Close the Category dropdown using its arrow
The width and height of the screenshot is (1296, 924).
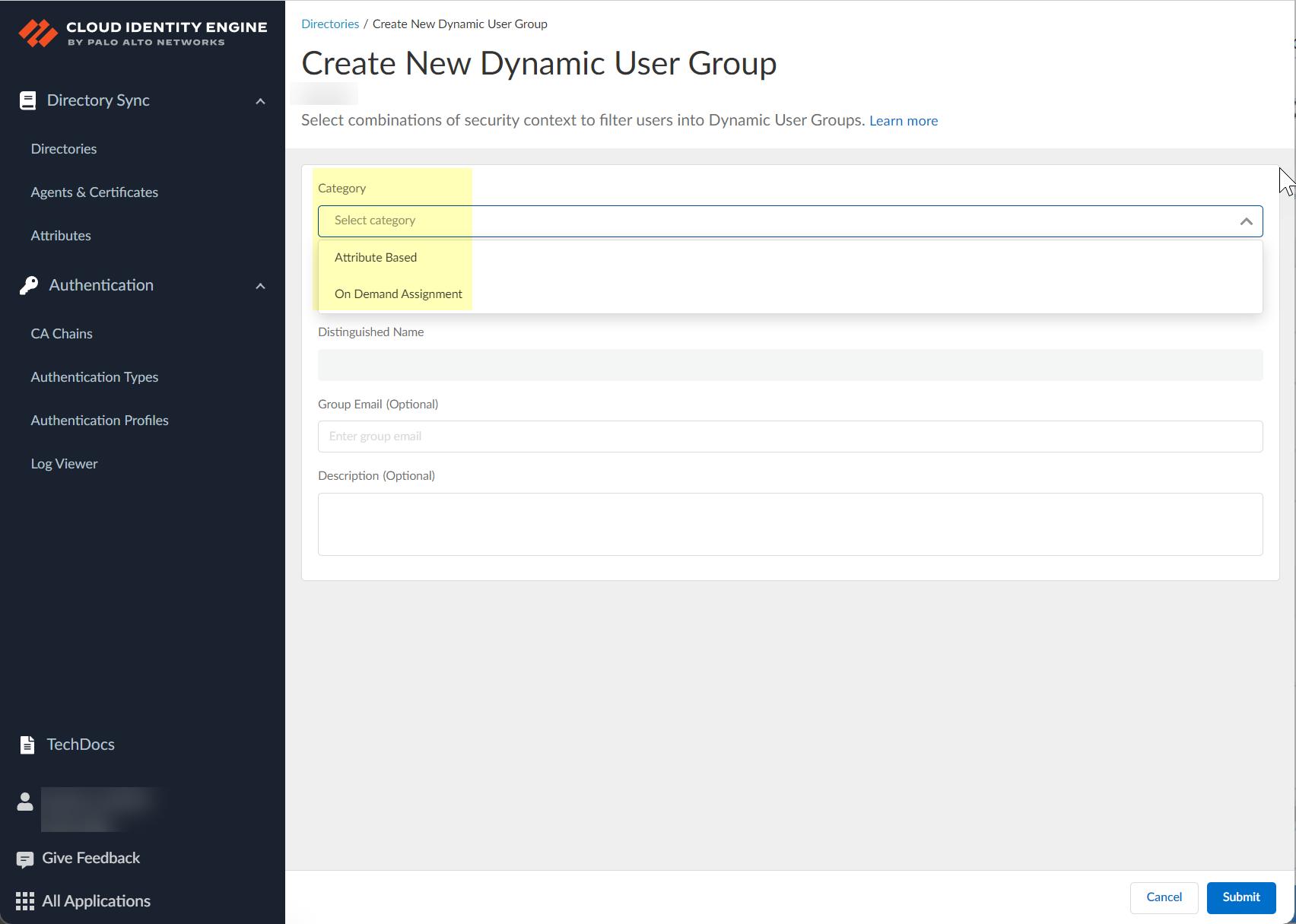coord(1246,221)
